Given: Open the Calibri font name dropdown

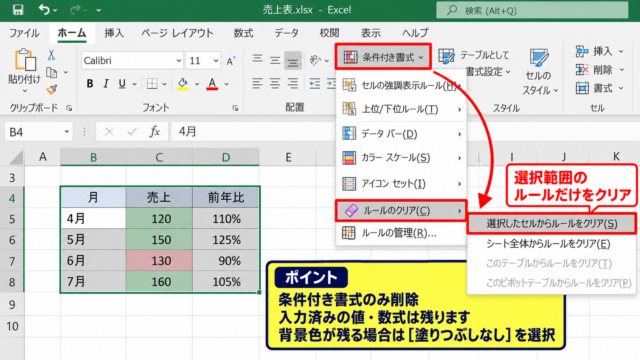Looking at the screenshot, I should [178, 61].
